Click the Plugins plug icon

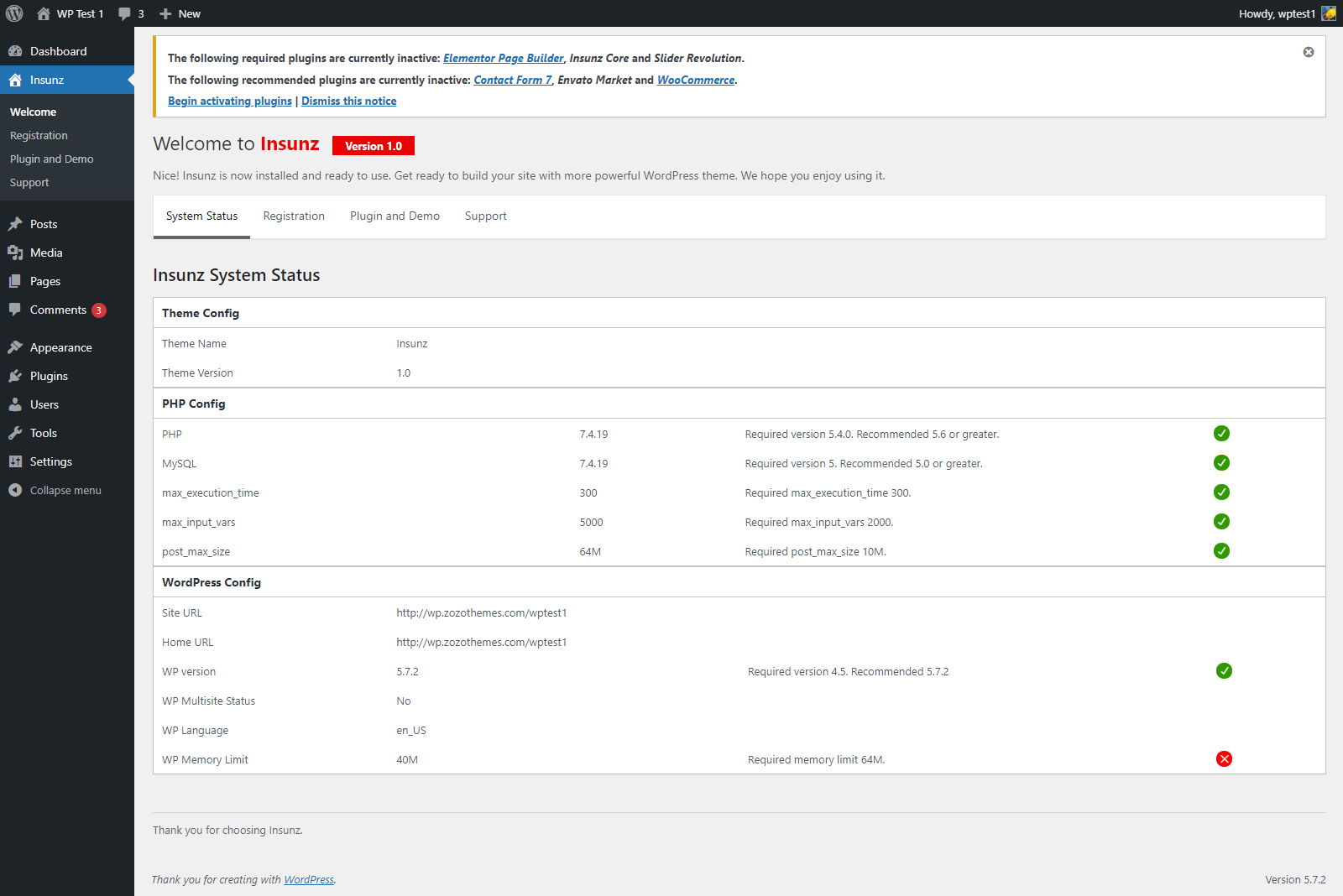[15, 376]
